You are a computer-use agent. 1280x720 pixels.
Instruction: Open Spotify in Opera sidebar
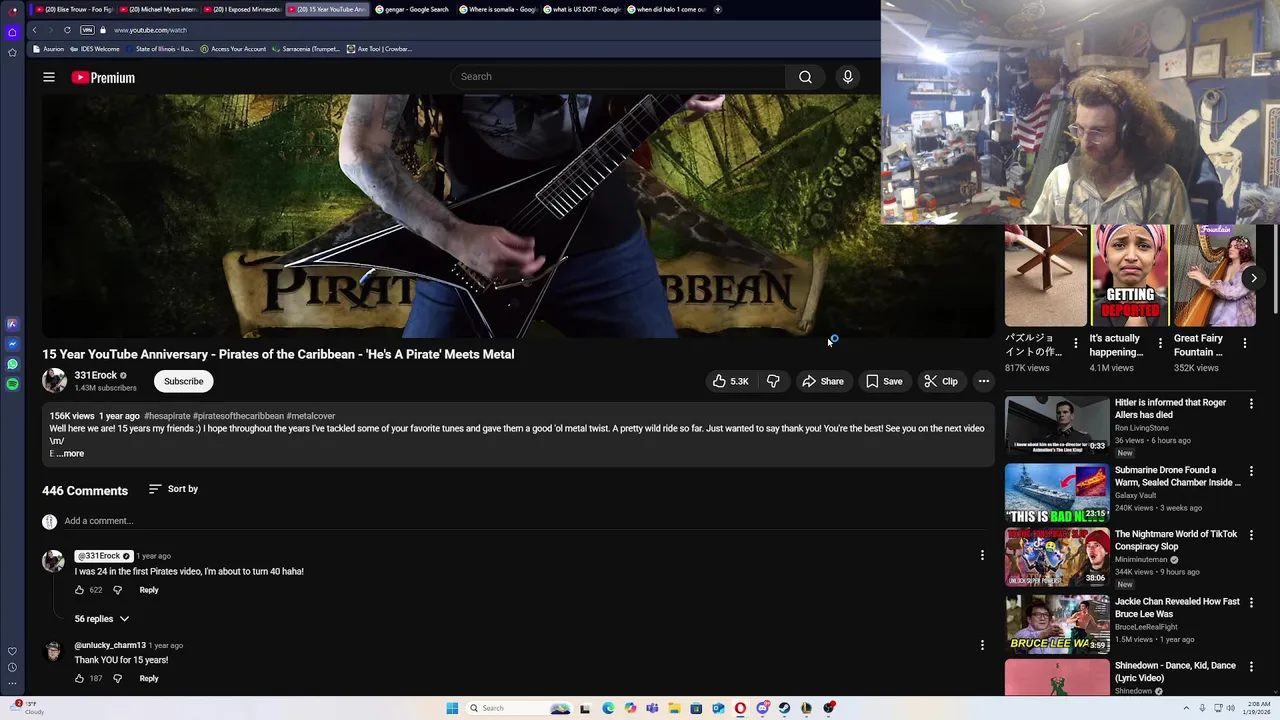tap(12, 384)
